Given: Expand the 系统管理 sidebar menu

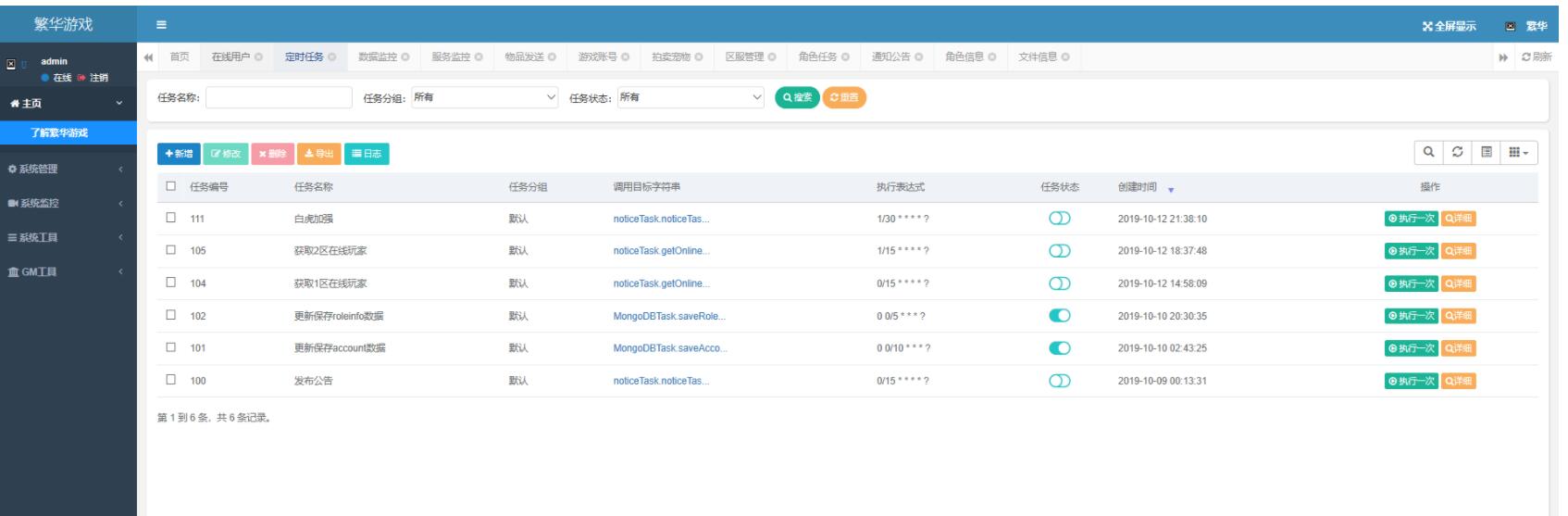Looking at the screenshot, I should click(x=65, y=169).
